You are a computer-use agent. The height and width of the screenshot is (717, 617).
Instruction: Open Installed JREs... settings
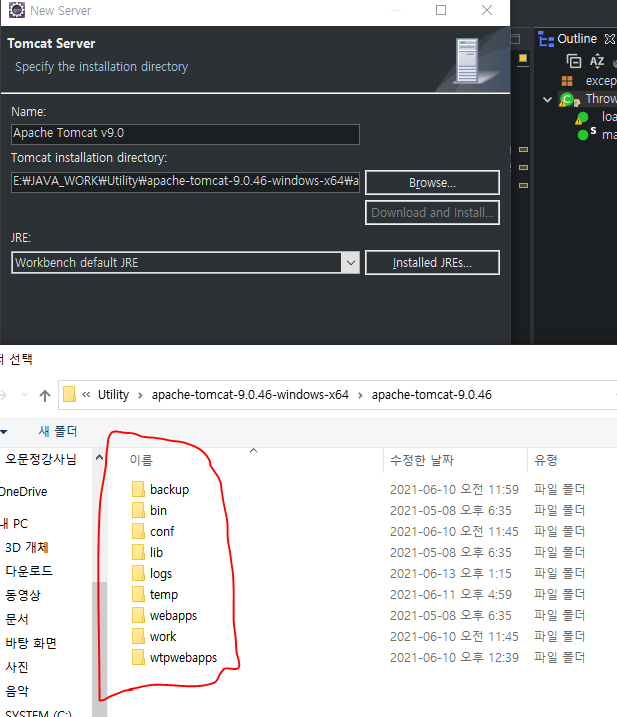click(x=432, y=262)
